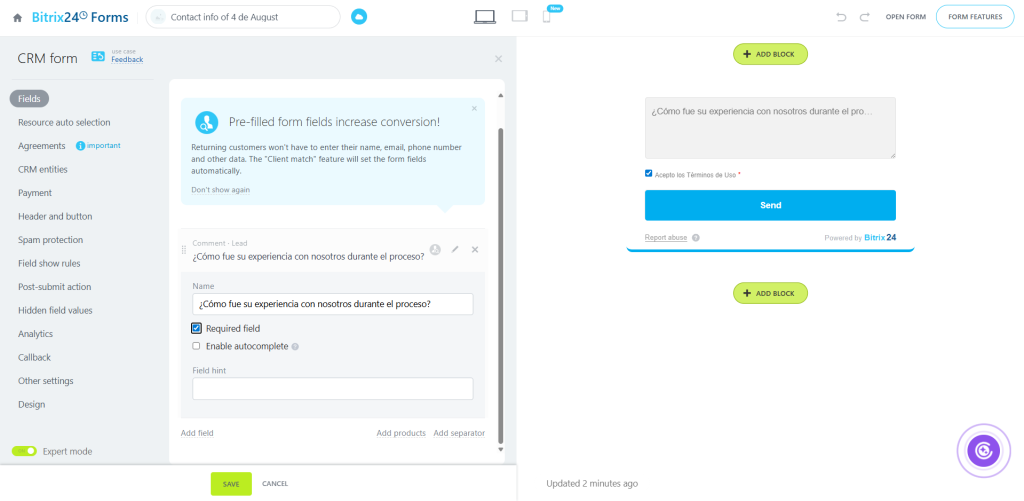Switch to tablet preview mode
Image resolution: width=1024 pixels, height=501 pixels.
[519, 16]
